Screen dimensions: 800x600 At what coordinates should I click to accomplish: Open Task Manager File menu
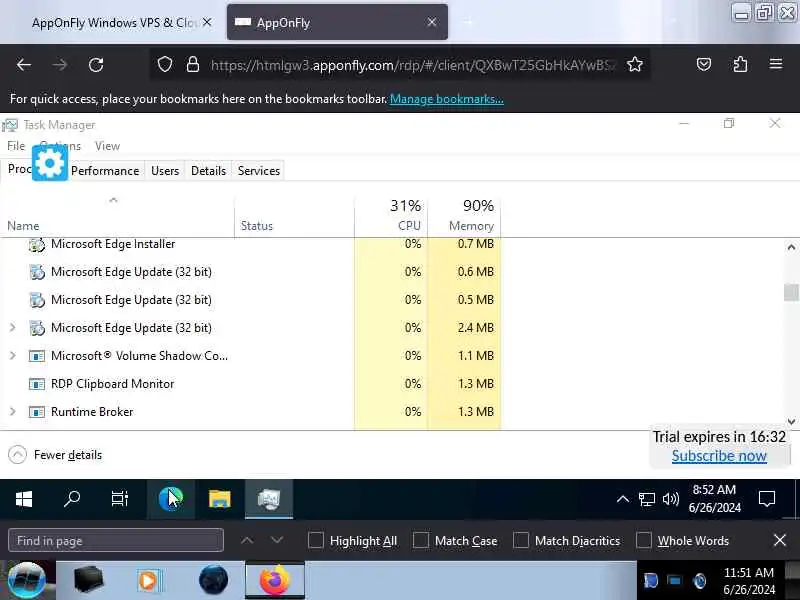click(x=16, y=146)
